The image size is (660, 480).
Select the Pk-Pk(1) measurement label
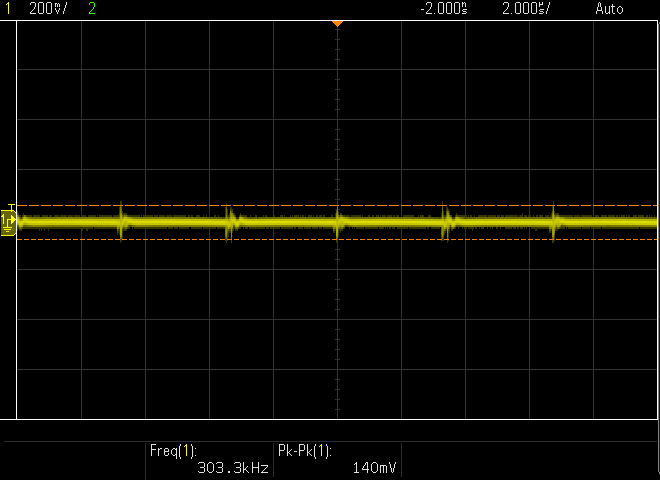coord(304,450)
